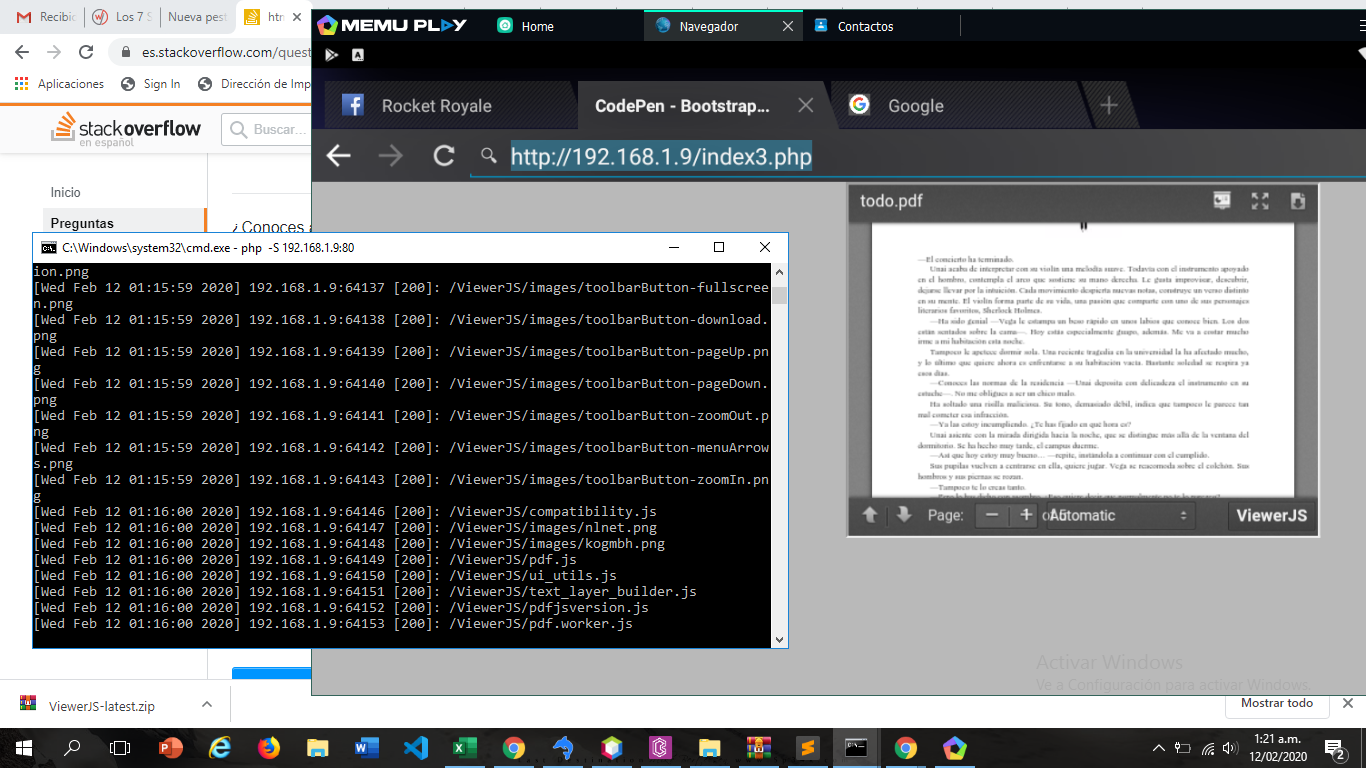1366x768 pixels.
Task: Open ViewerJS-latest.zip from downloads bar
Action: tap(100, 705)
